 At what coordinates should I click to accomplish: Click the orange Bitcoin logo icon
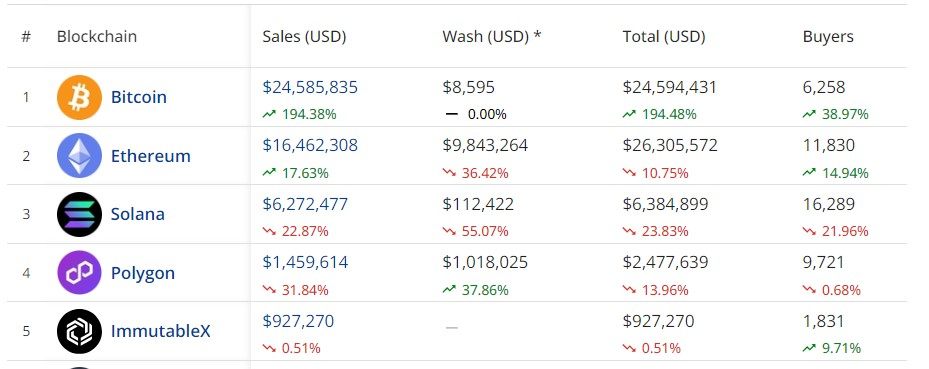79,97
